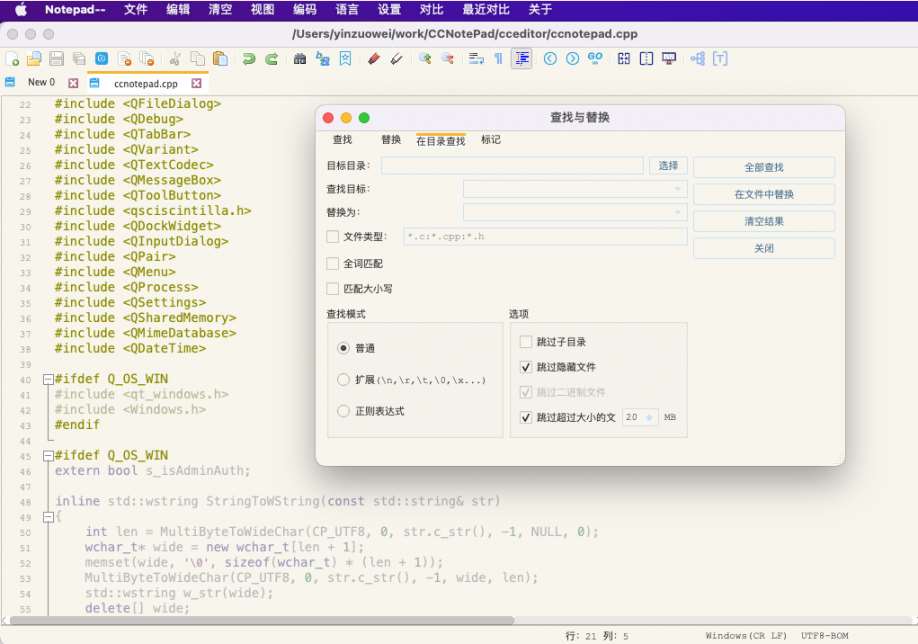The image size is (918, 644).
Task: Open the 编辑 menu
Action: coord(177,9)
